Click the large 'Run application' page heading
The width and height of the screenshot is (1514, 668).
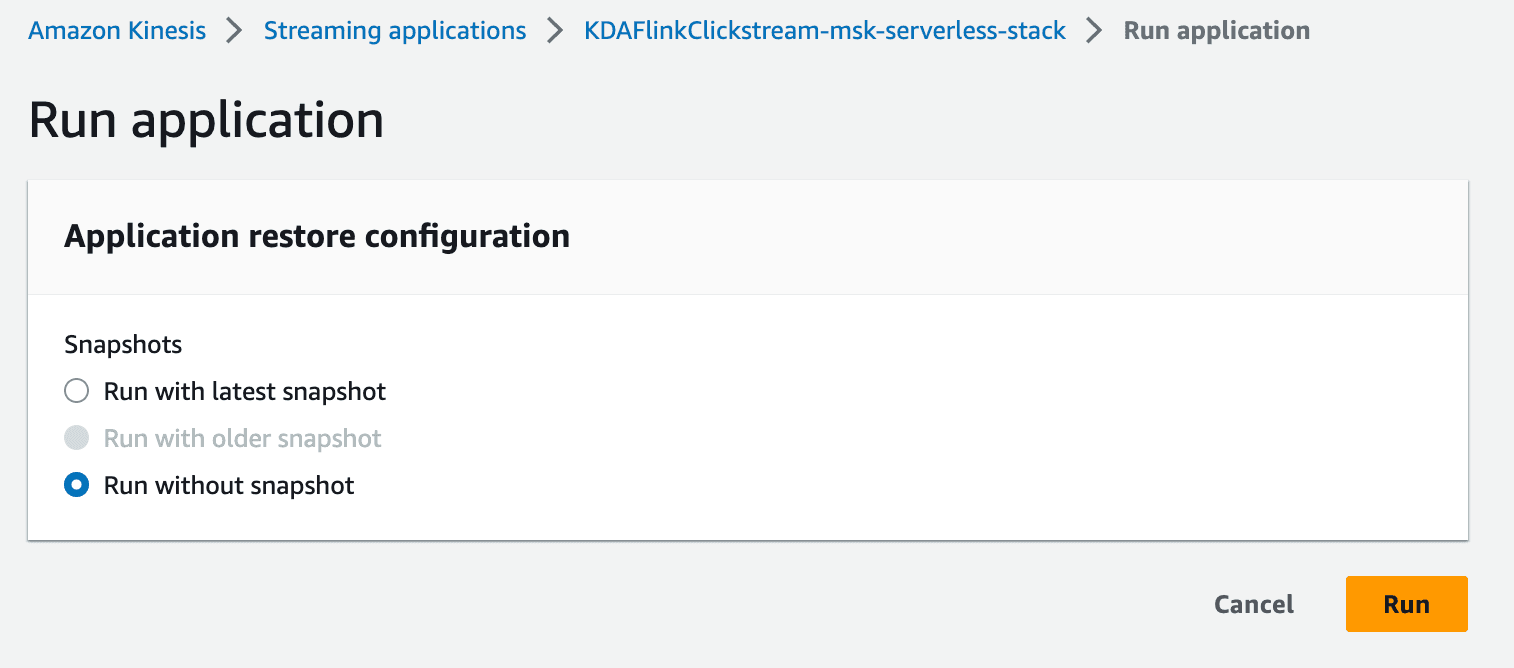pyautogui.click(x=206, y=120)
